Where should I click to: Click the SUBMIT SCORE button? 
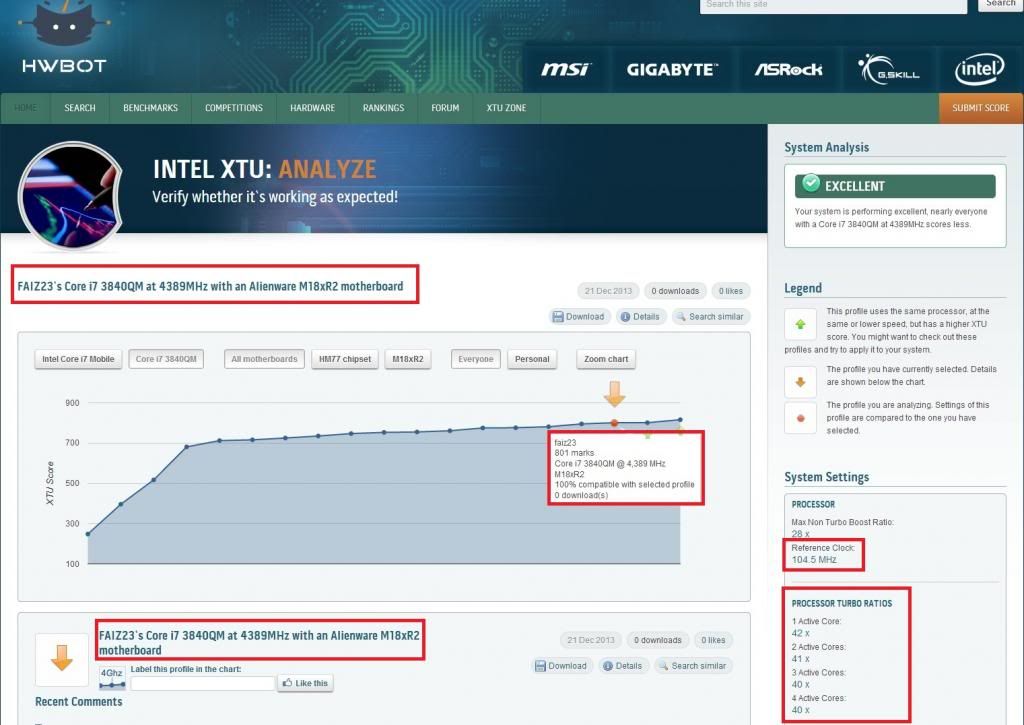(x=981, y=108)
